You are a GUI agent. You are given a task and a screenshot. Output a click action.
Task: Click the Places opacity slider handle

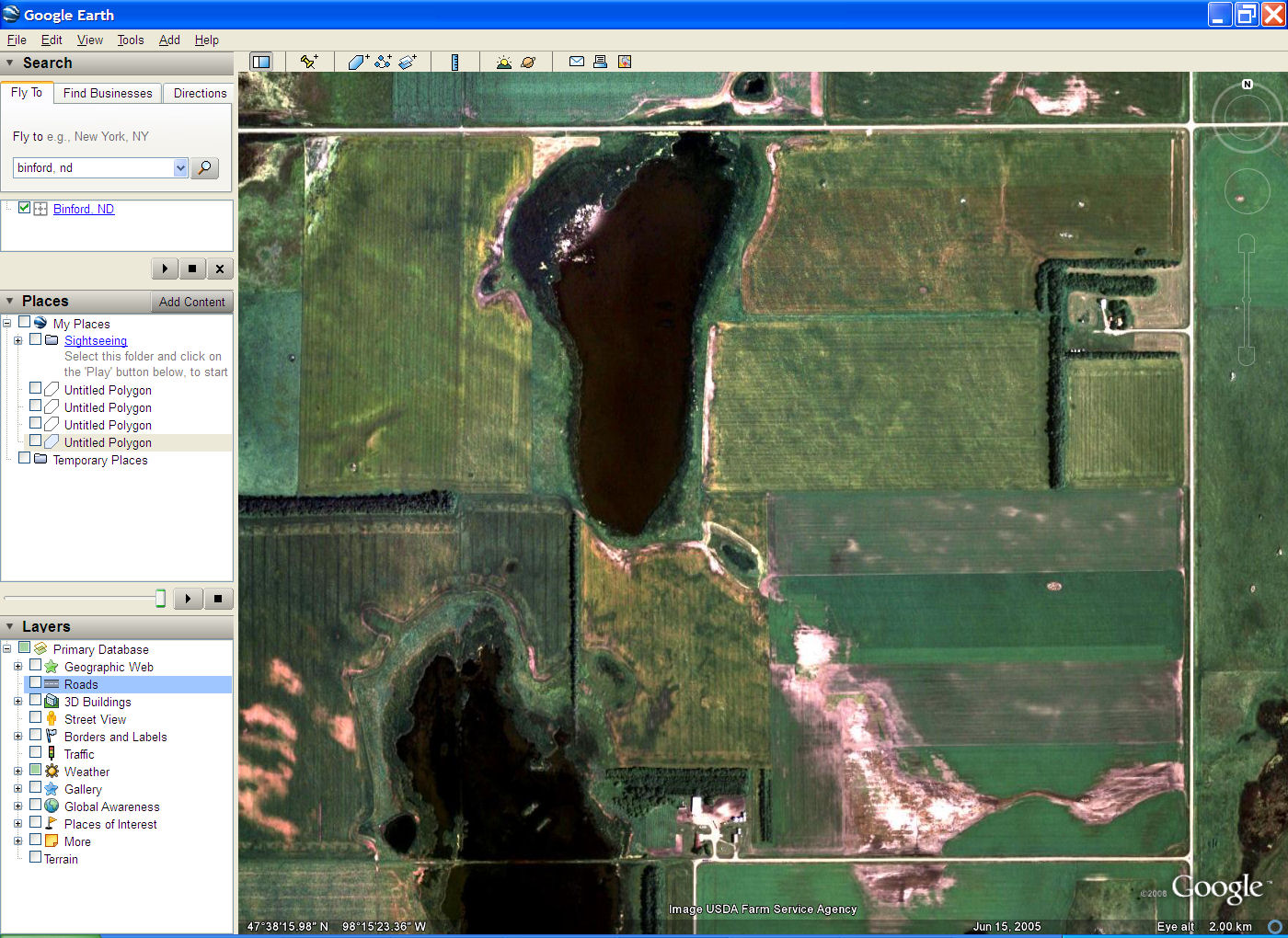[160, 599]
